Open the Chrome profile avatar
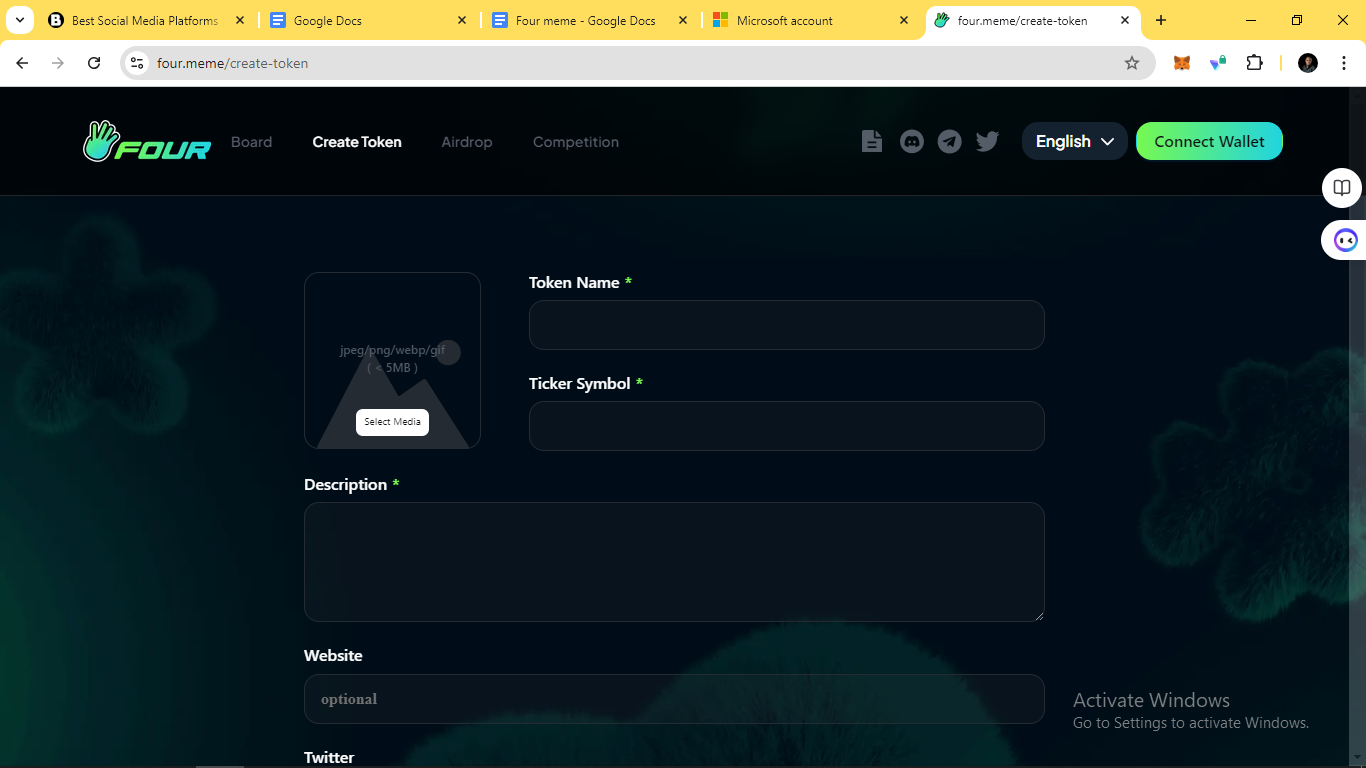Image resolution: width=1366 pixels, height=768 pixels. (x=1308, y=63)
